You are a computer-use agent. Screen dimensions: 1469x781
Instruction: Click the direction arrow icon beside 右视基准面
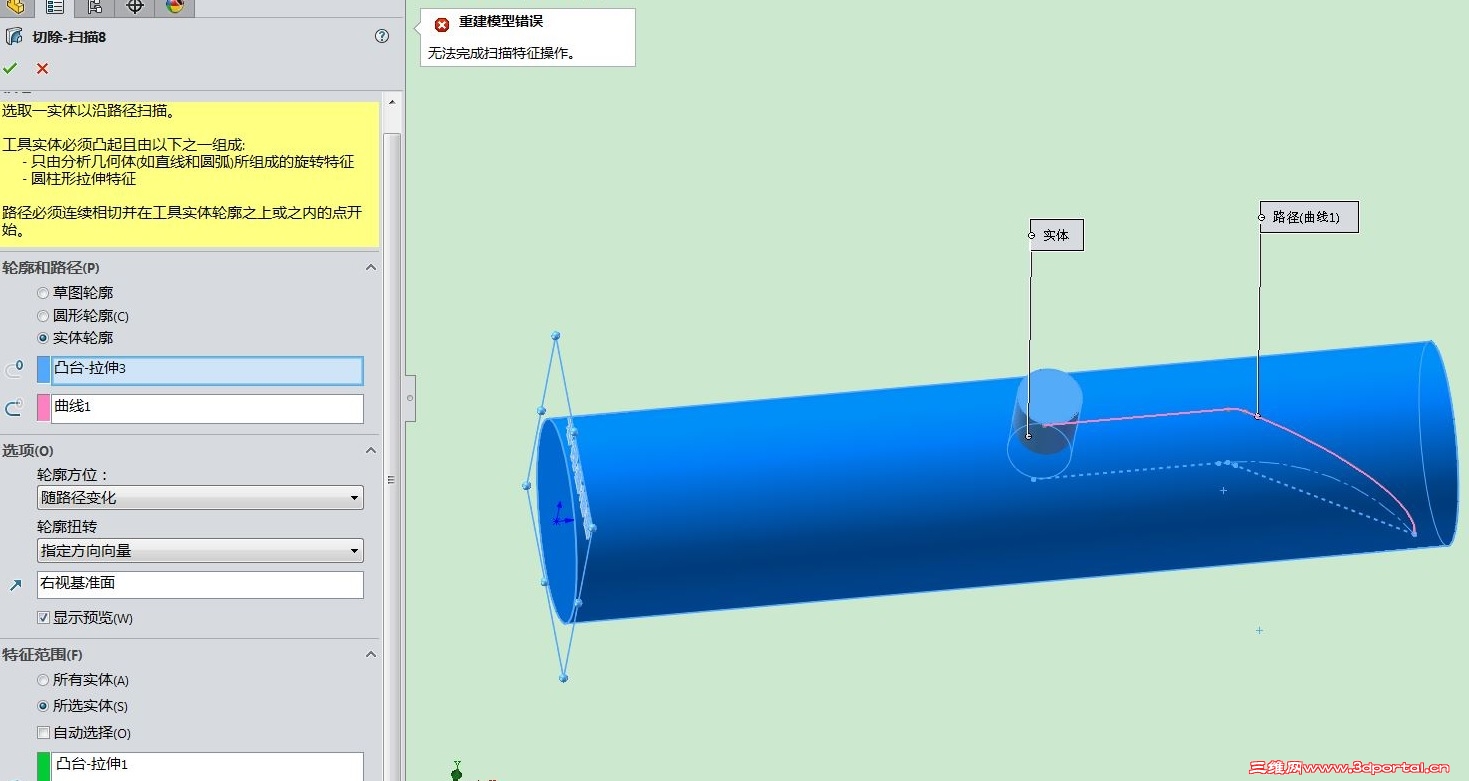tap(15, 585)
